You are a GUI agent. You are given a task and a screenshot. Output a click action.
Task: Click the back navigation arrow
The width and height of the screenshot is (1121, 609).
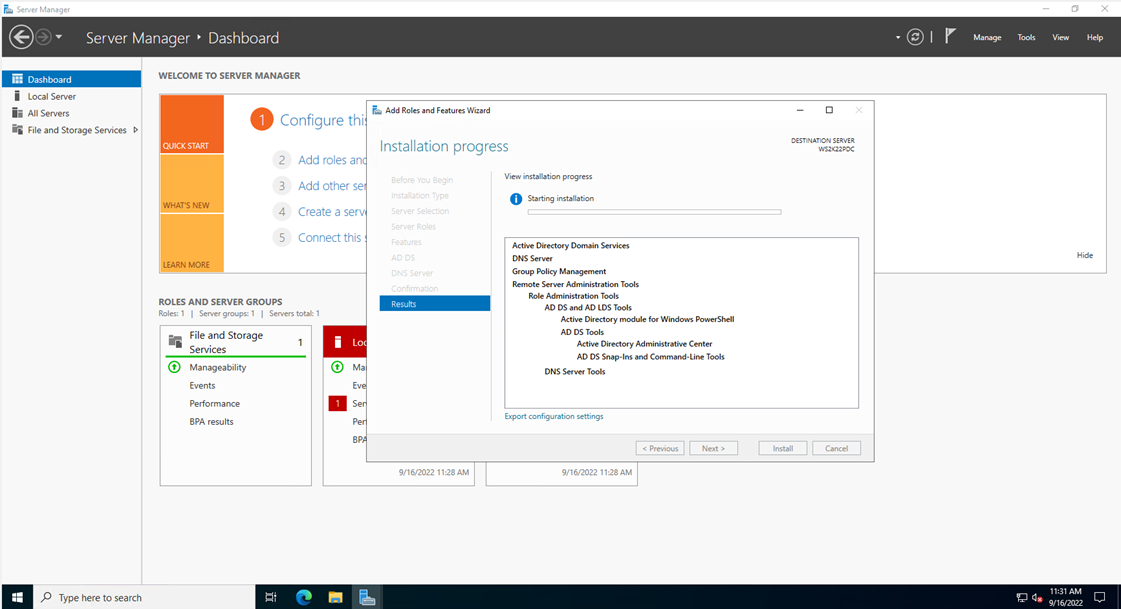point(20,36)
